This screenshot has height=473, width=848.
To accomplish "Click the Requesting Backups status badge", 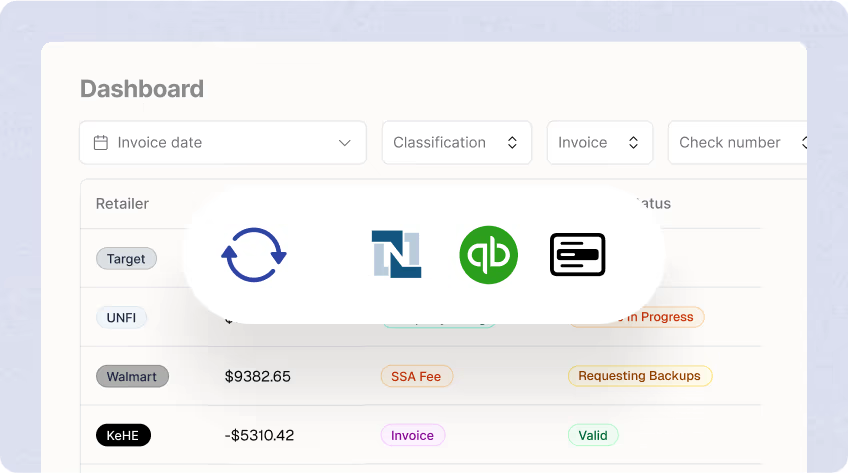I will [x=640, y=376].
